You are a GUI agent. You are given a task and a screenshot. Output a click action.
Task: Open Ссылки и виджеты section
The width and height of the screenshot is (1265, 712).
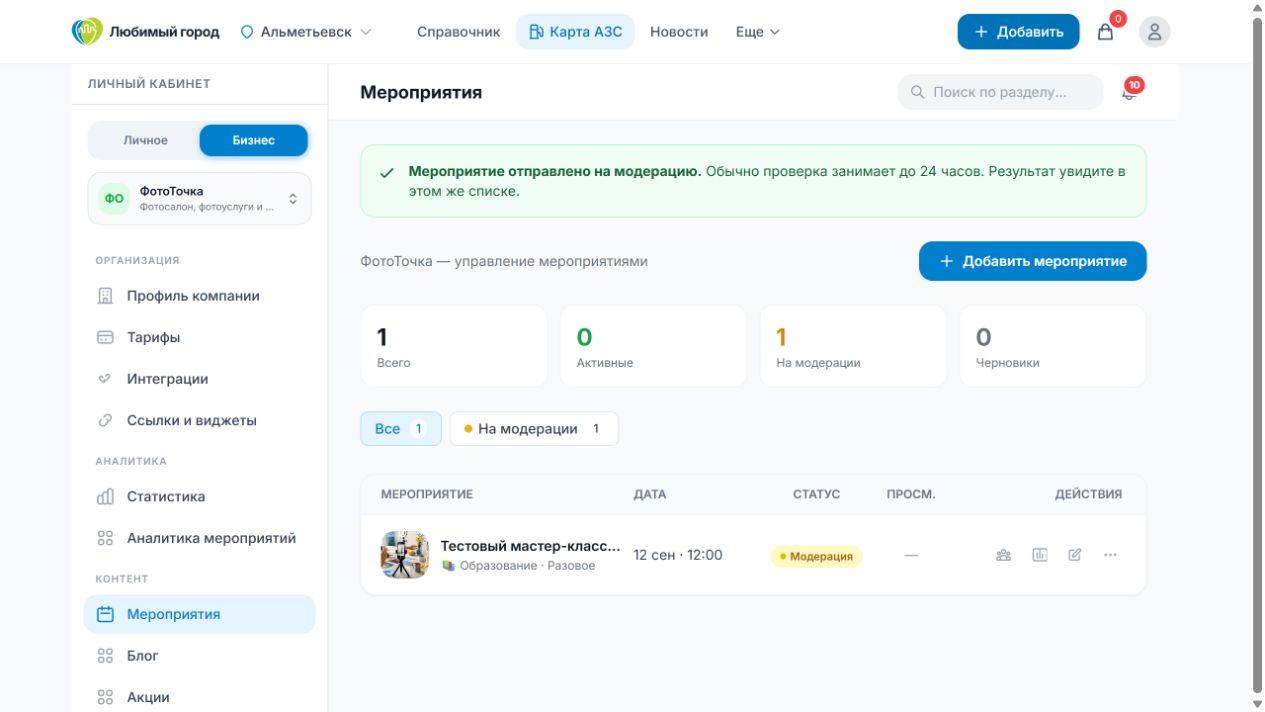click(x=199, y=421)
